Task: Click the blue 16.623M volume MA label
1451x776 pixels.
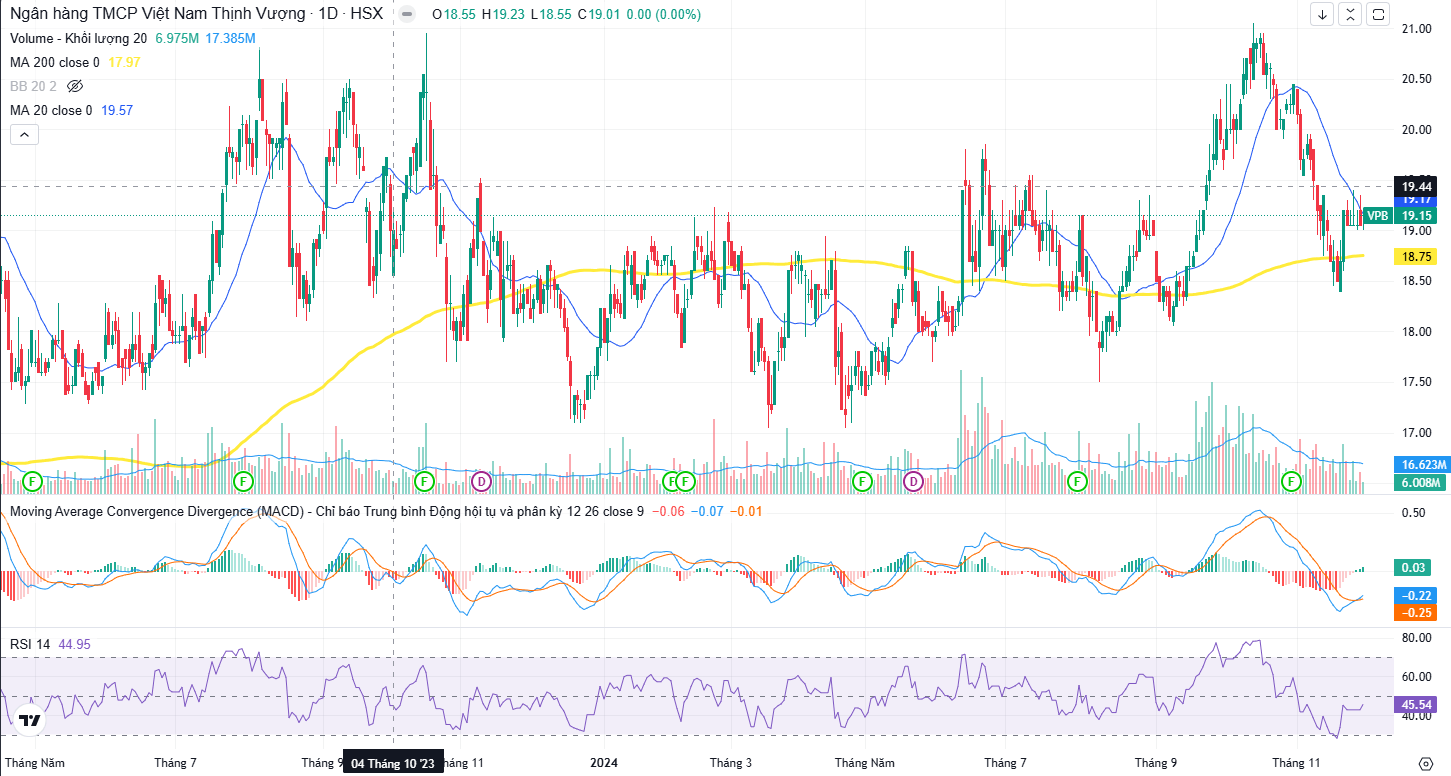Action: coord(1420,465)
